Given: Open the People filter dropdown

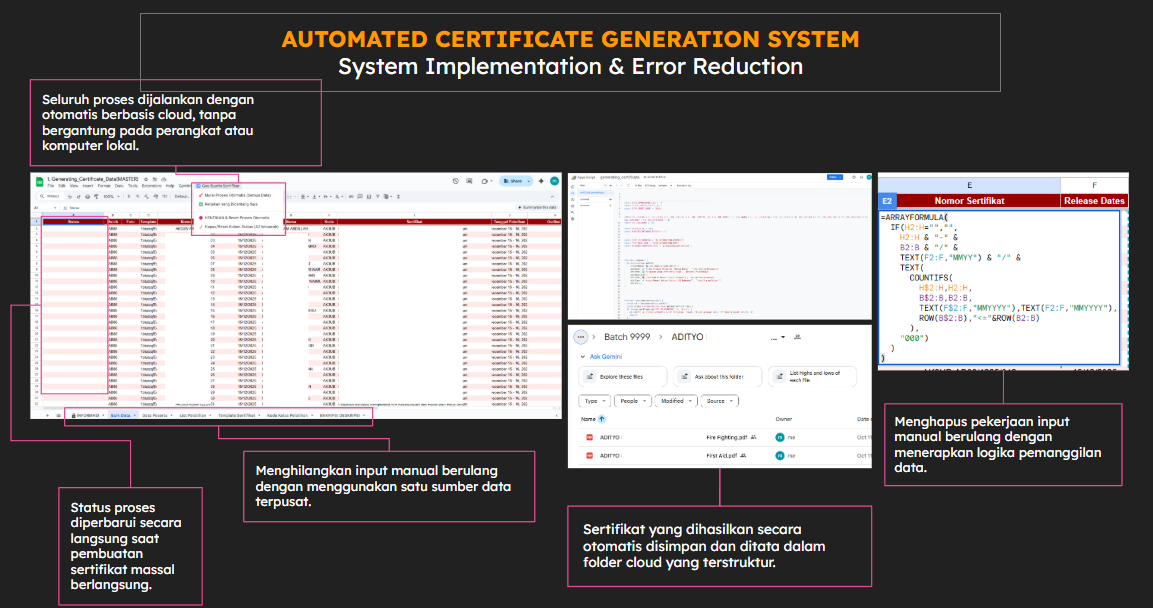Looking at the screenshot, I should coord(632,400).
